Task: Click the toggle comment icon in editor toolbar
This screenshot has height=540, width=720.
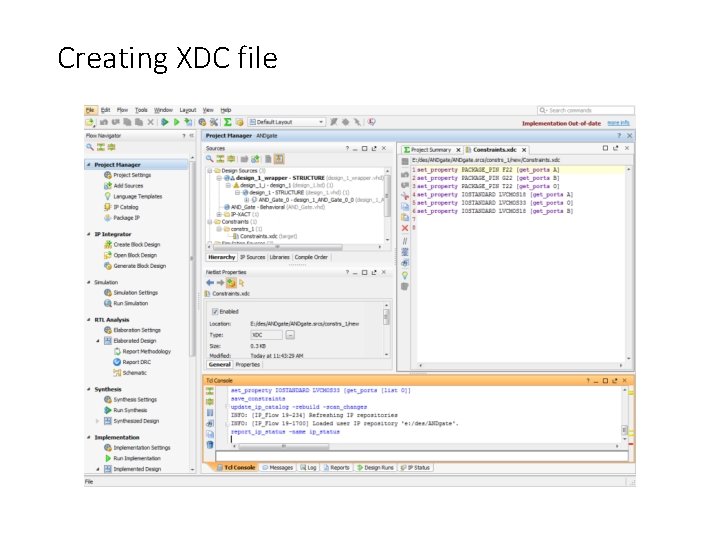Action: coord(405,241)
